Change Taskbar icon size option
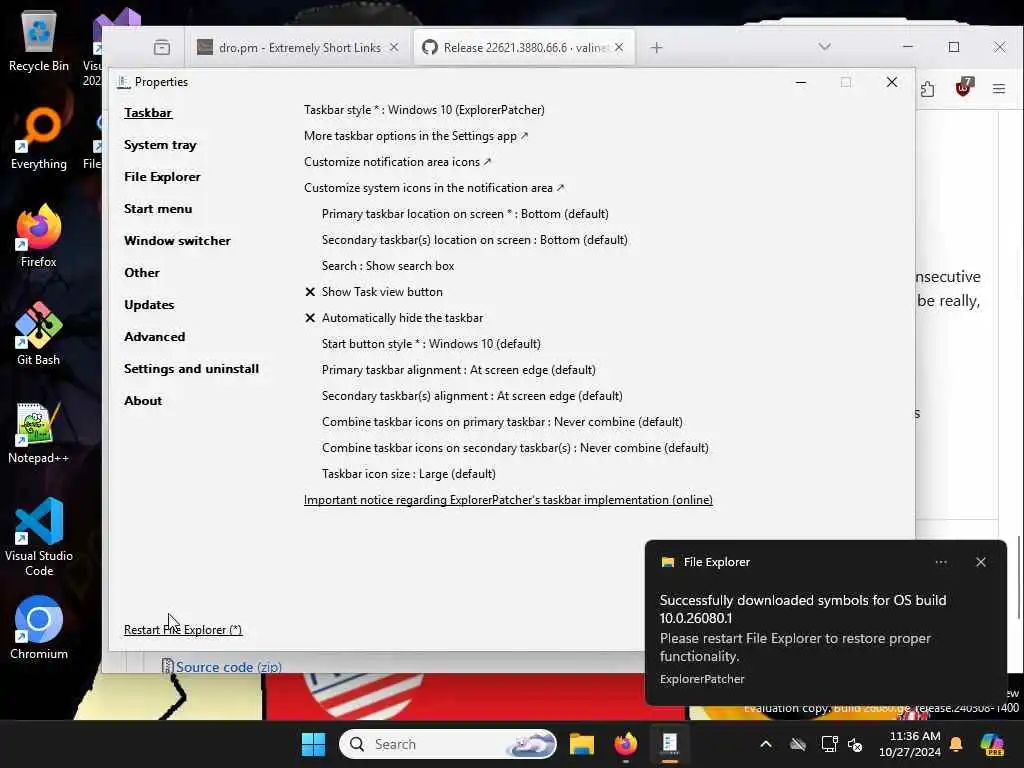Image resolution: width=1024 pixels, height=768 pixels. click(409, 474)
